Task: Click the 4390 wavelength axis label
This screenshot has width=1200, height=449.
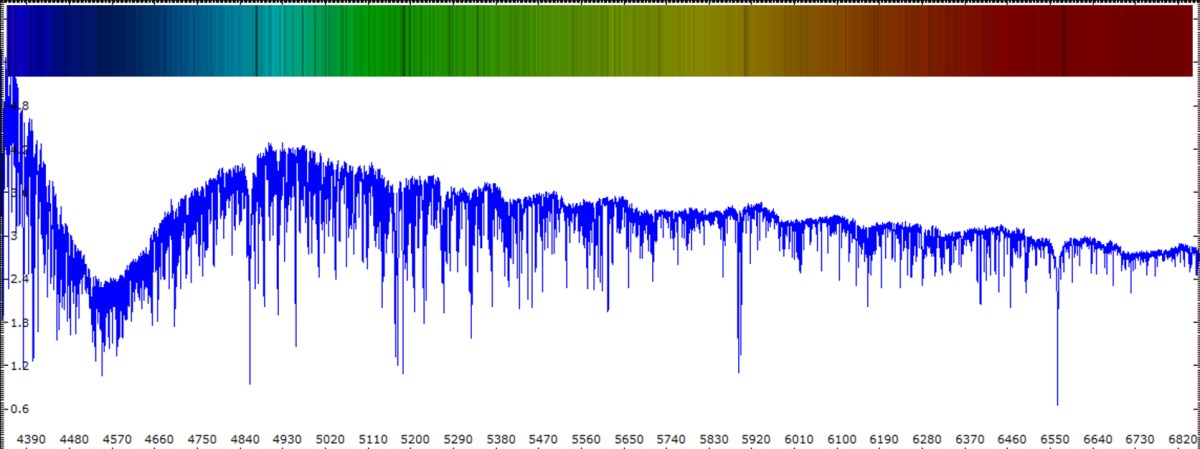Action: [x=32, y=438]
